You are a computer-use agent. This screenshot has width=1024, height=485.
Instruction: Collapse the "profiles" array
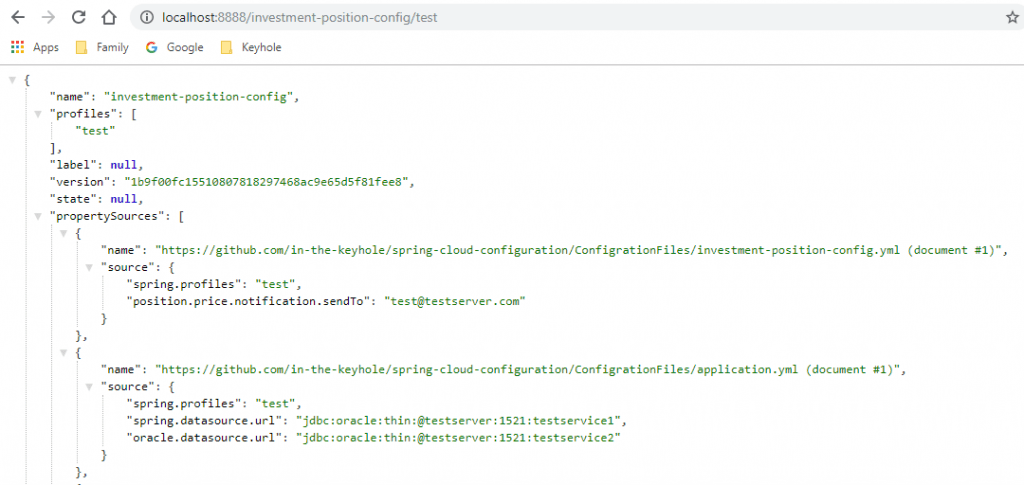[37, 113]
